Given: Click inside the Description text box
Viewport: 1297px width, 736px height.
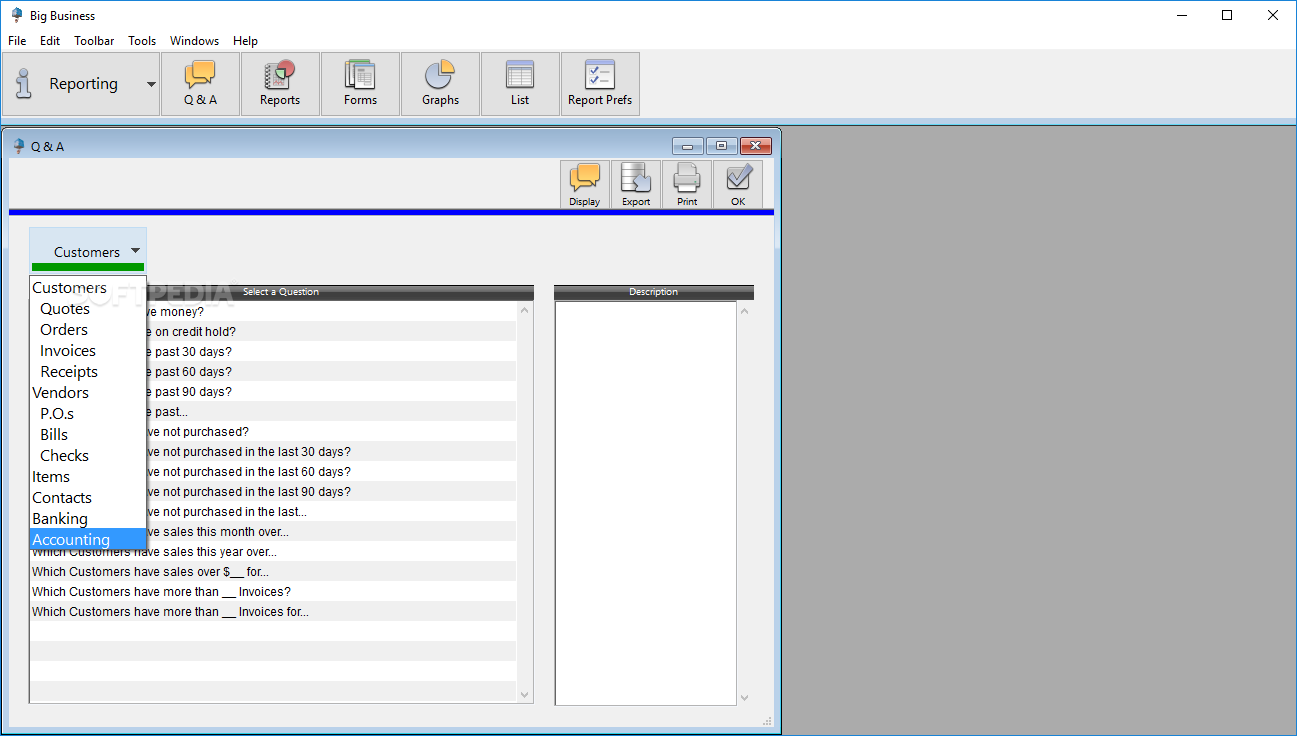Looking at the screenshot, I should click(x=646, y=504).
